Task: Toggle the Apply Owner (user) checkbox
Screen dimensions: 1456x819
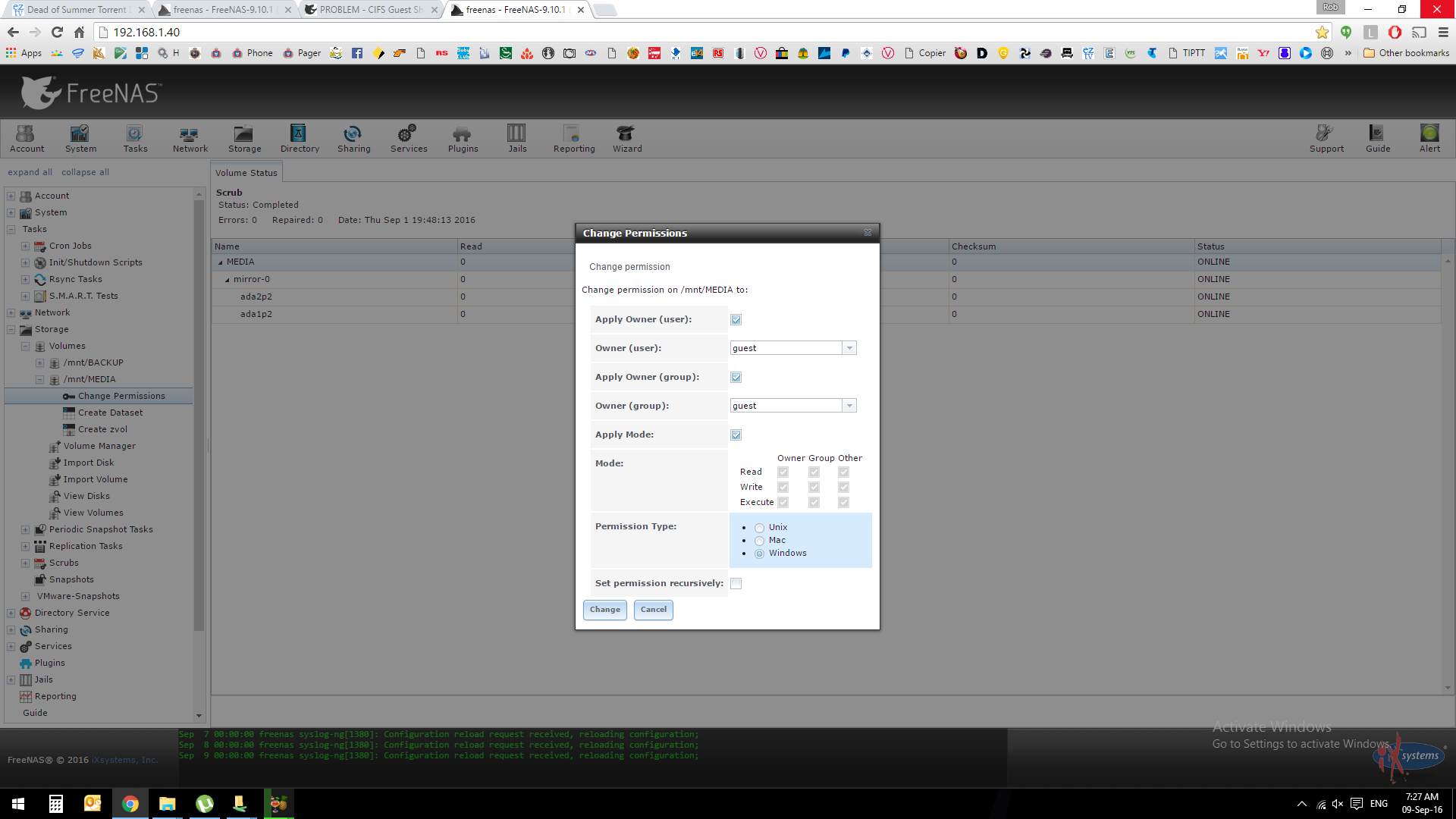Action: [736, 320]
